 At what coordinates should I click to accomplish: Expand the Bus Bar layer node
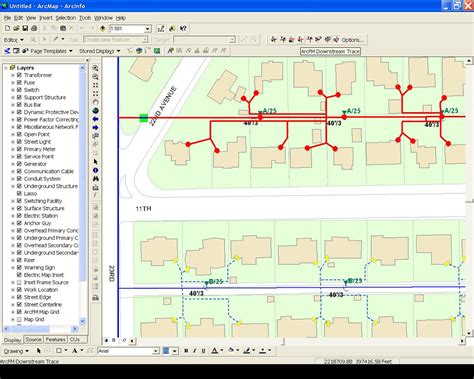(13, 105)
